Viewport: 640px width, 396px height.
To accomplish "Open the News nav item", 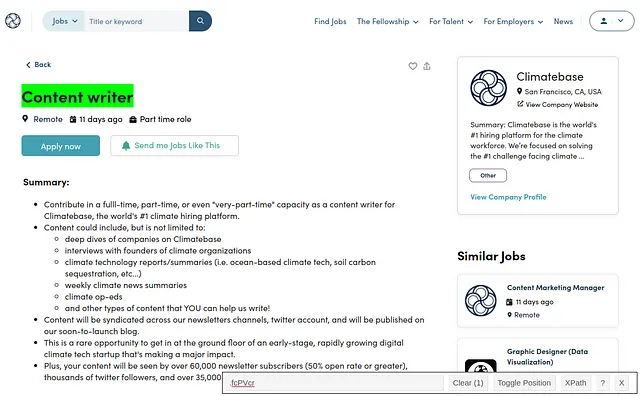I will click(x=563, y=22).
